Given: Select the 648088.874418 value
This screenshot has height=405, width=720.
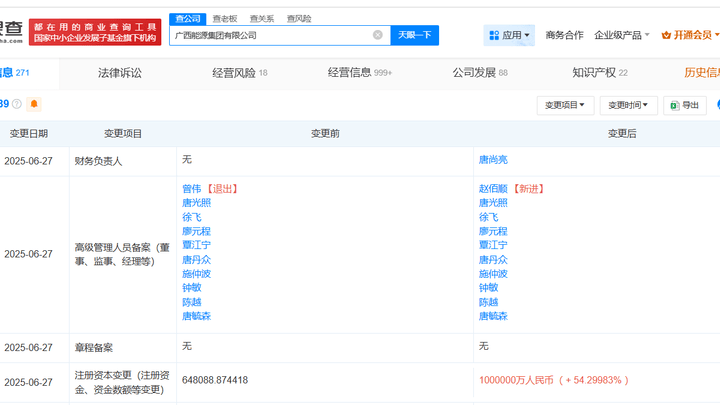Looking at the screenshot, I should [215, 380].
